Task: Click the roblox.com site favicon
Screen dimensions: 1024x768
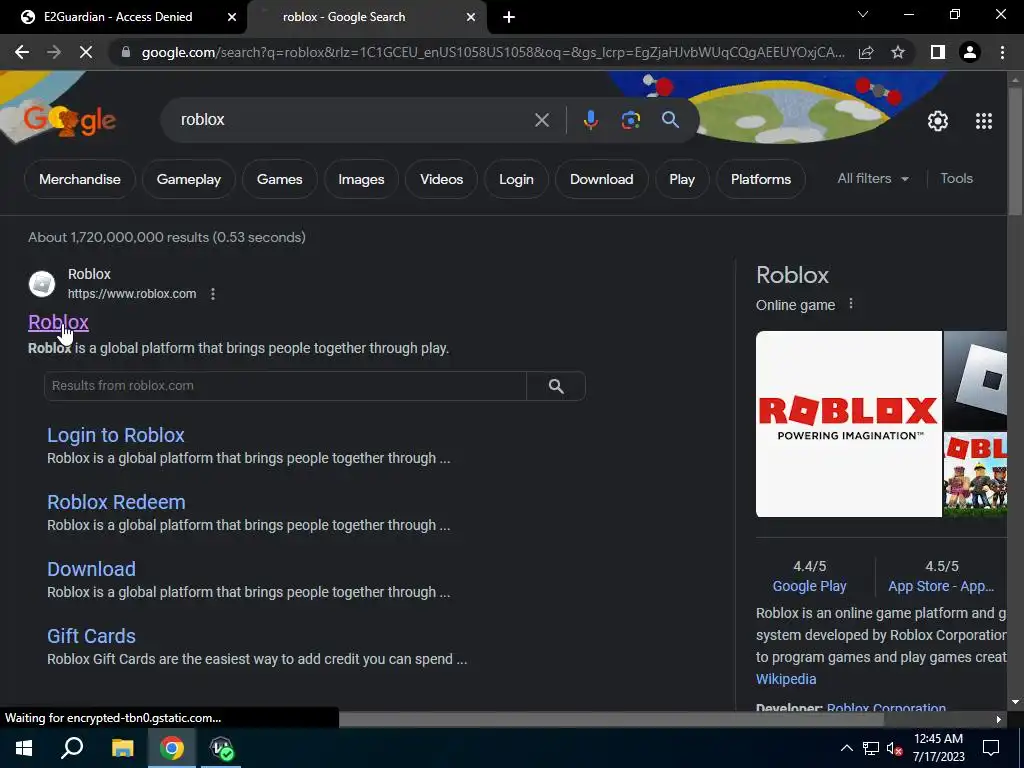Action: click(x=42, y=283)
